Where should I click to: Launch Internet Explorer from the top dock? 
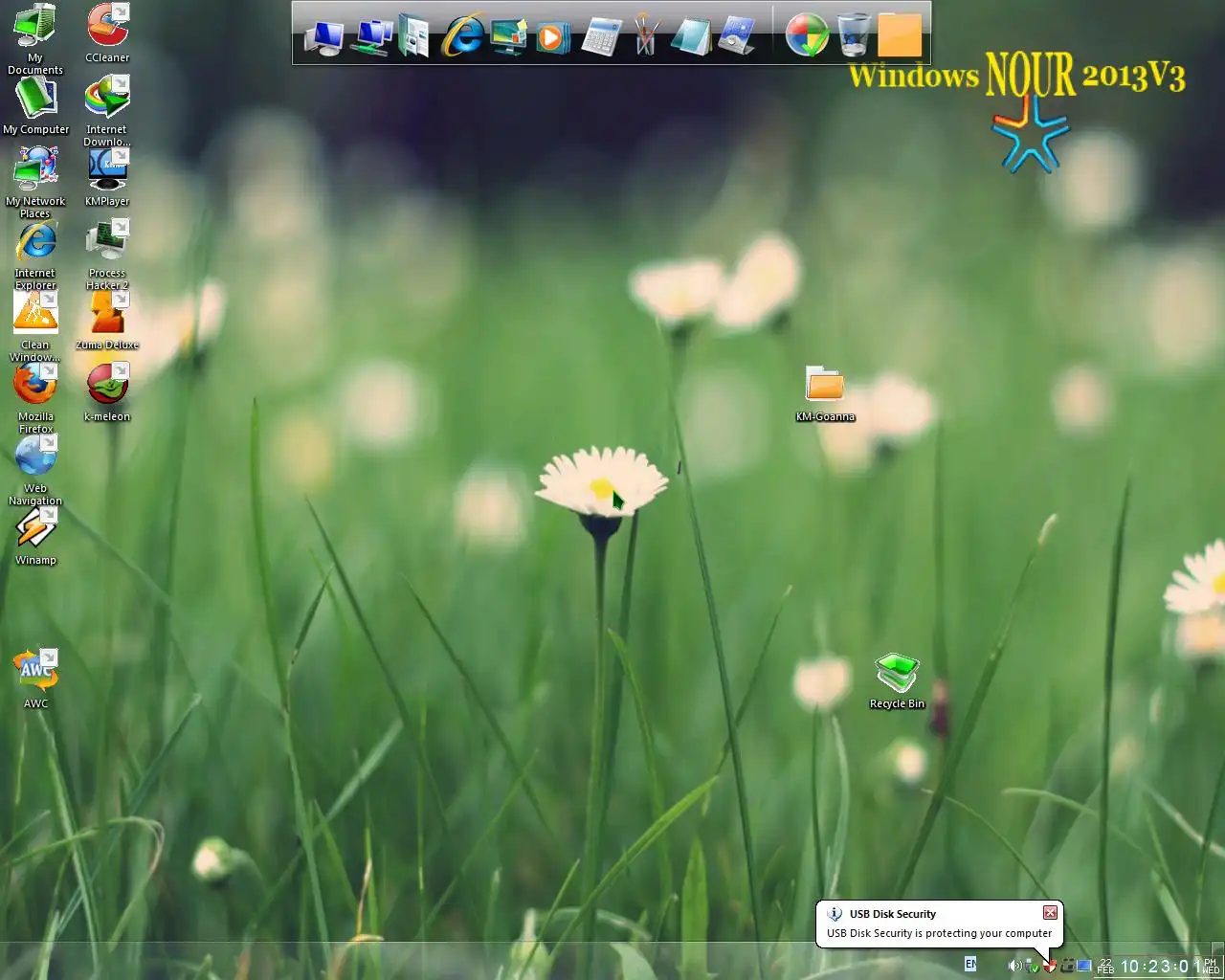463,36
